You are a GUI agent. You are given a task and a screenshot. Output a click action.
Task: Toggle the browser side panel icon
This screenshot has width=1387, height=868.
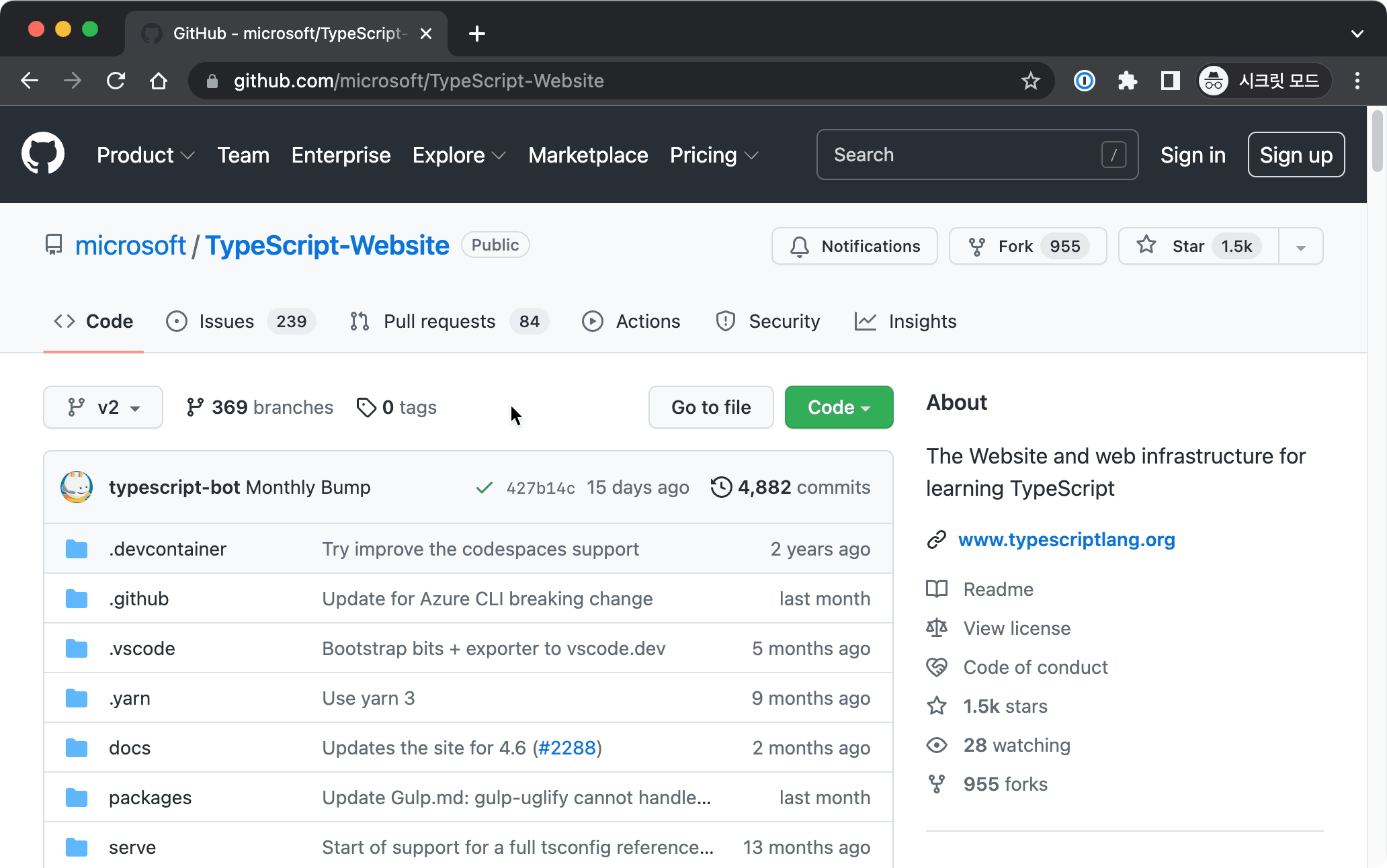[x=1170, y=81]
